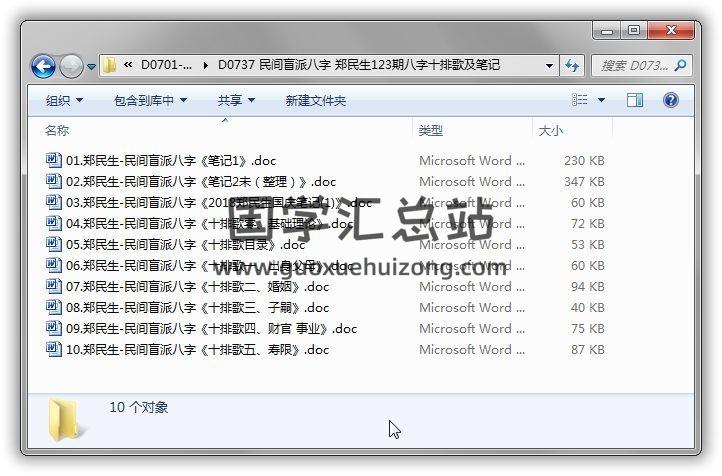
Task: Open the 包含到库中 menu
Action: point(150,100)
